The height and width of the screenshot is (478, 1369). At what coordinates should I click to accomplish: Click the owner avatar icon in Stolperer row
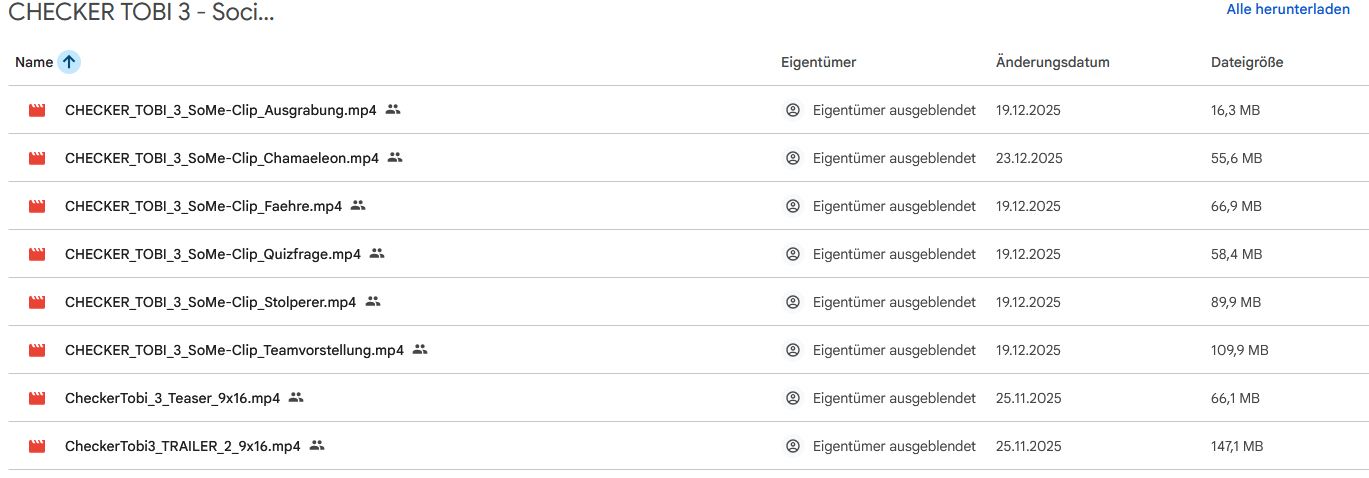[793, 302]
